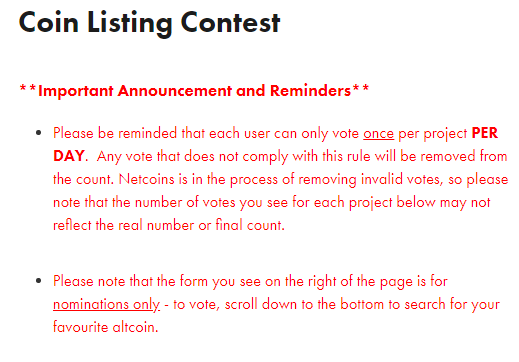
Task: Click the phrase "Please be reminded"
Action: click(x=115, y=133)
